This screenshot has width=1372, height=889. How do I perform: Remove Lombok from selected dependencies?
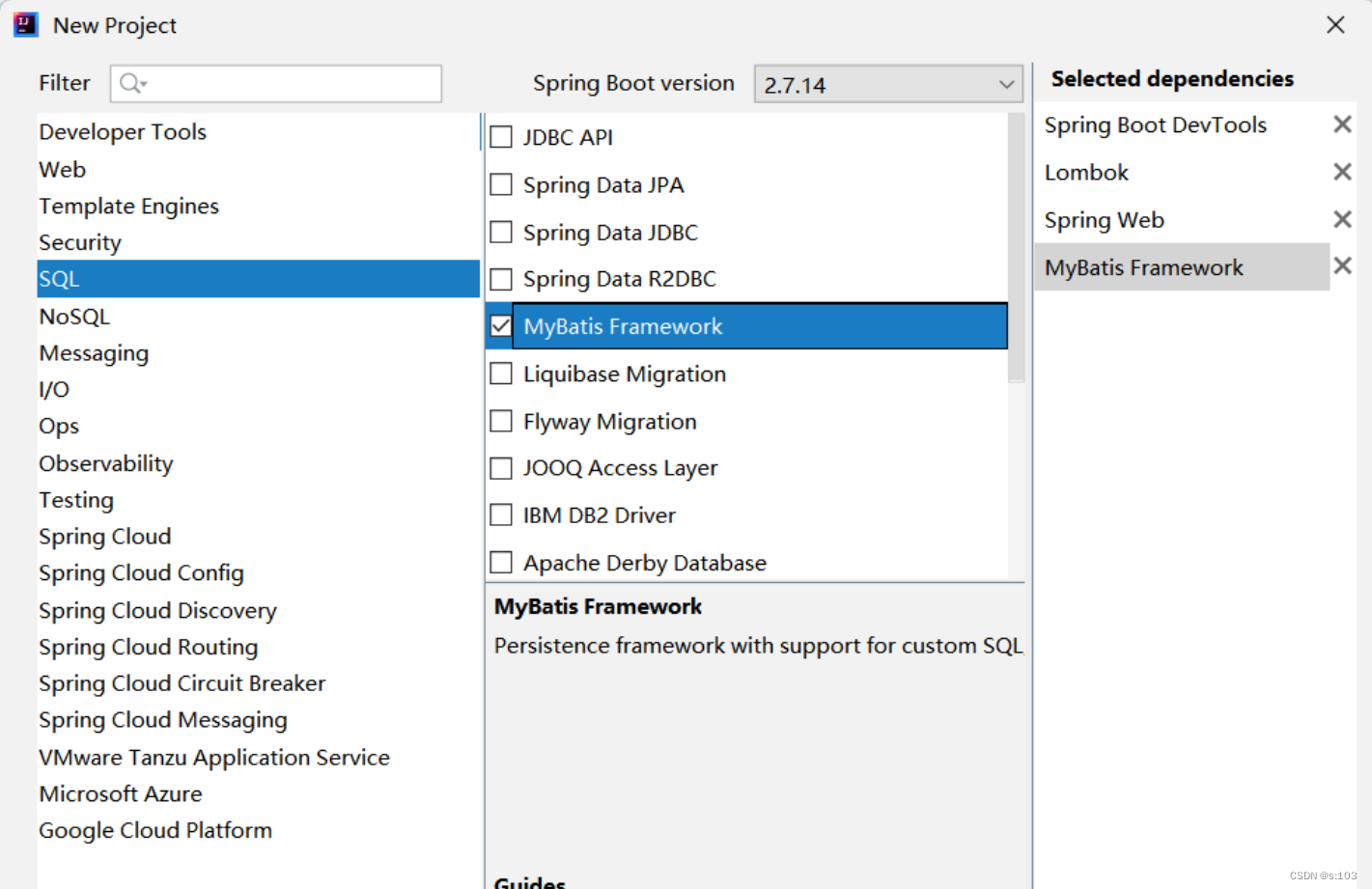(x=1342, y=172)
